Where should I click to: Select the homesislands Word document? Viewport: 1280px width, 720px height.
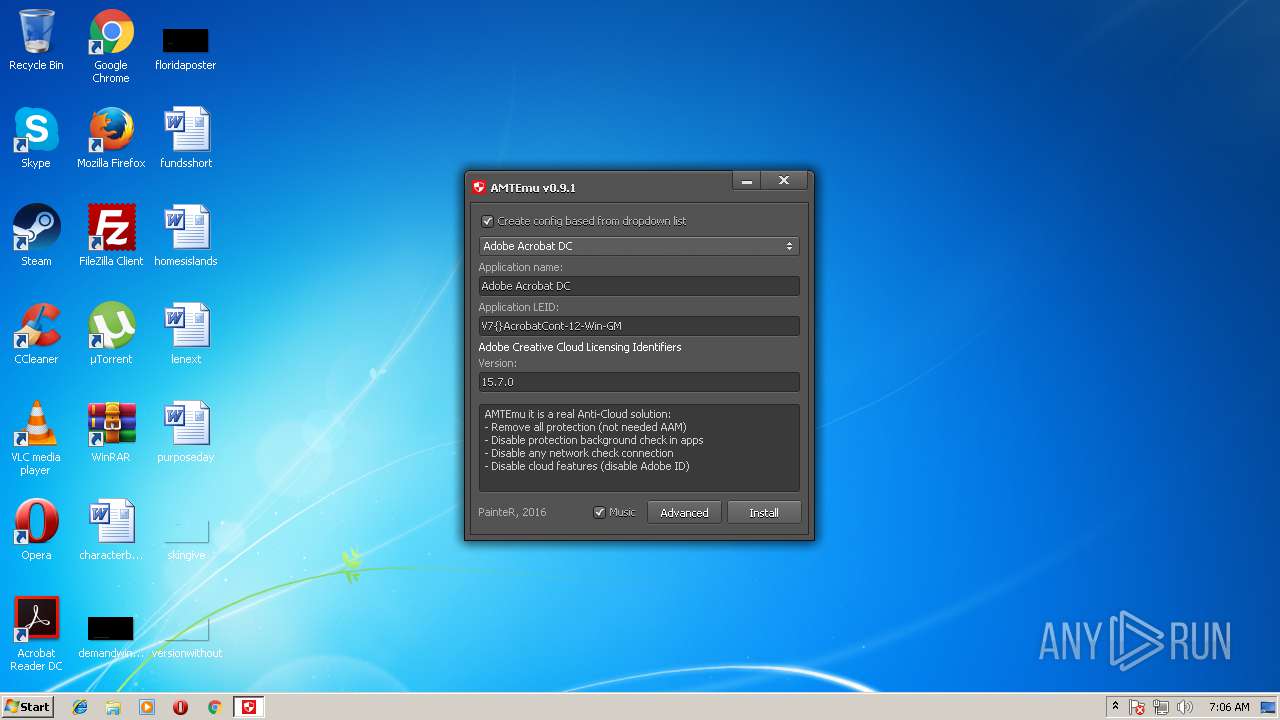(x=186, y=236)
